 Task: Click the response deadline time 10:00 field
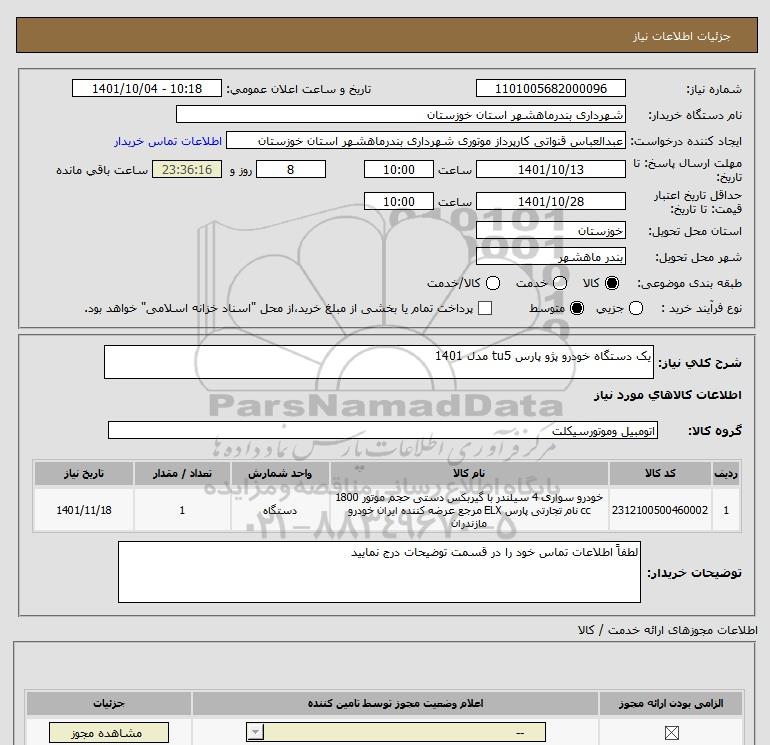[x=399, y=169]
